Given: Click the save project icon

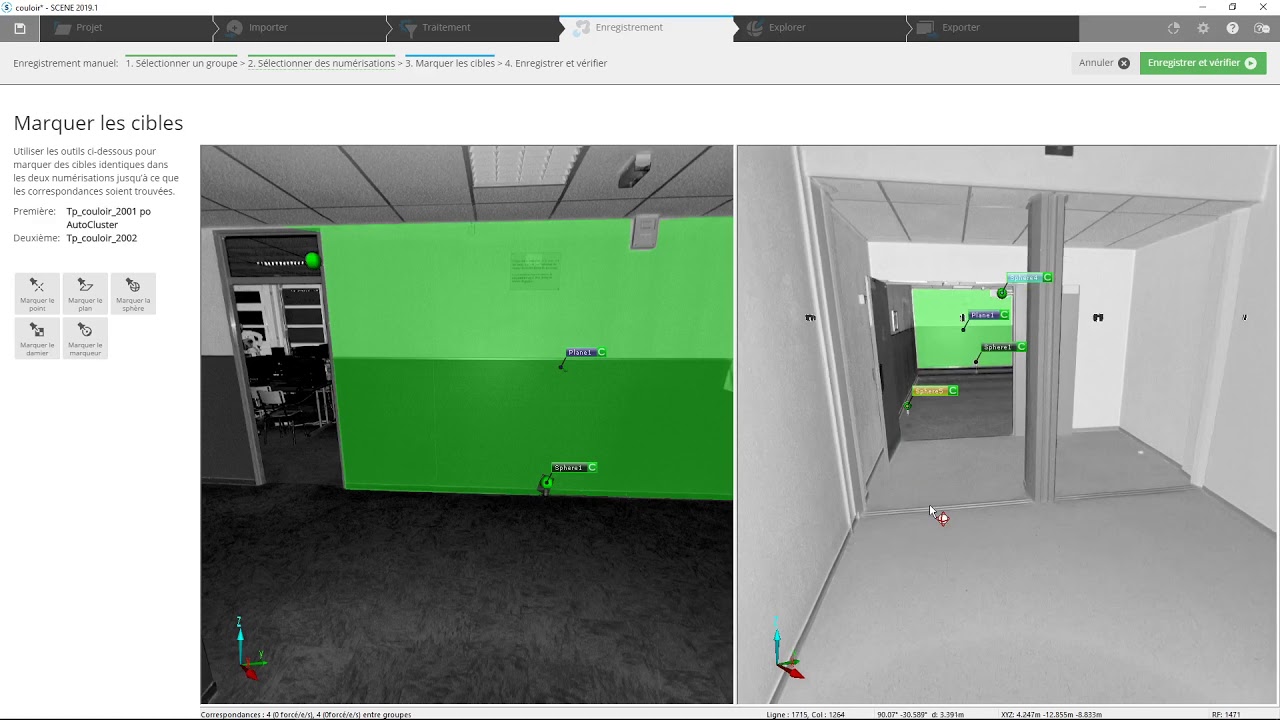Looking at the screenshot, I should 19,28.
